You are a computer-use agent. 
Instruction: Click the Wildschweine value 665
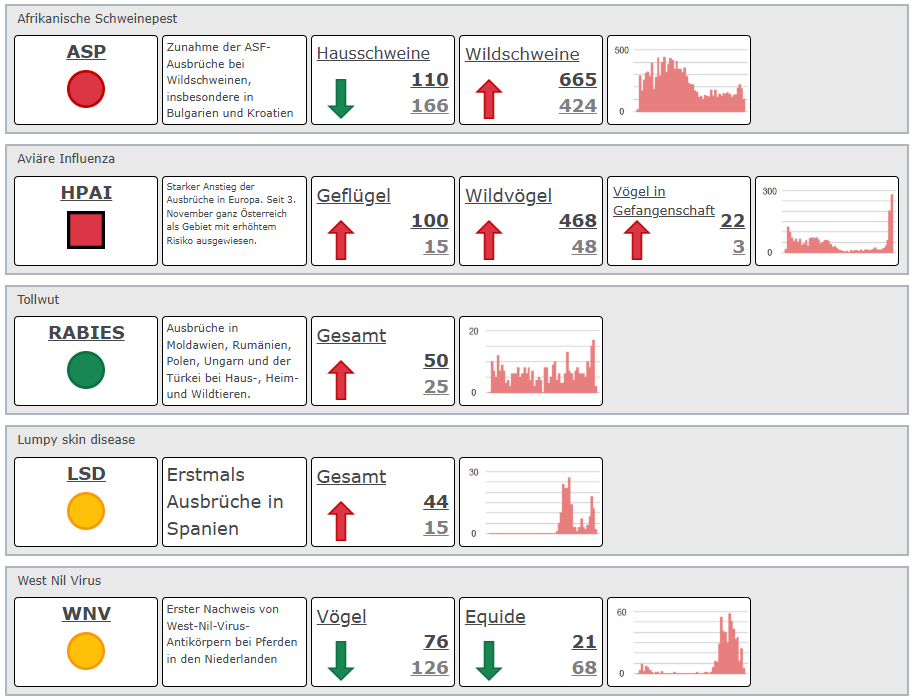[578, 80]
